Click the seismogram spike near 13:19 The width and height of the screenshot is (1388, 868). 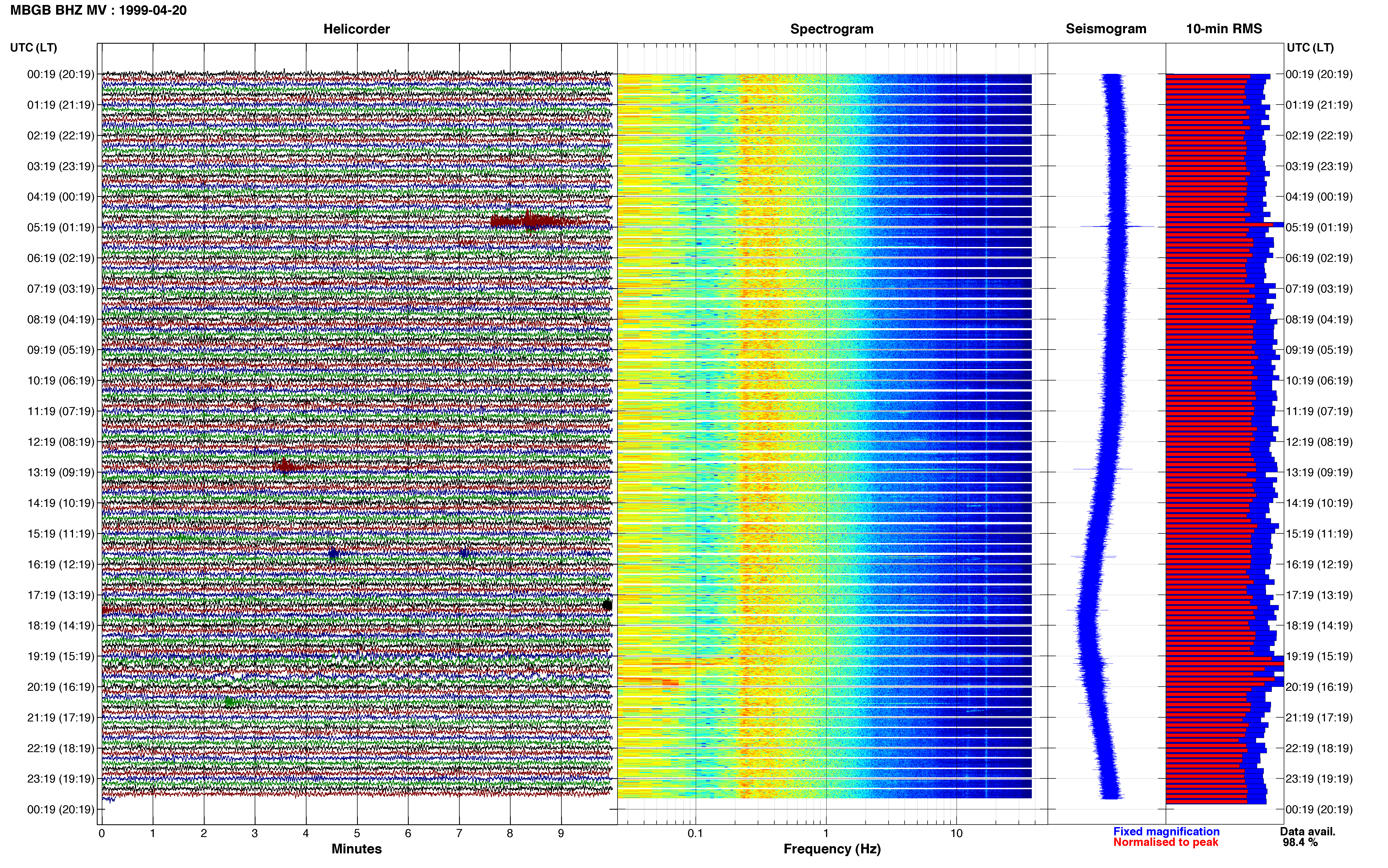click(x=1103, y=469)
